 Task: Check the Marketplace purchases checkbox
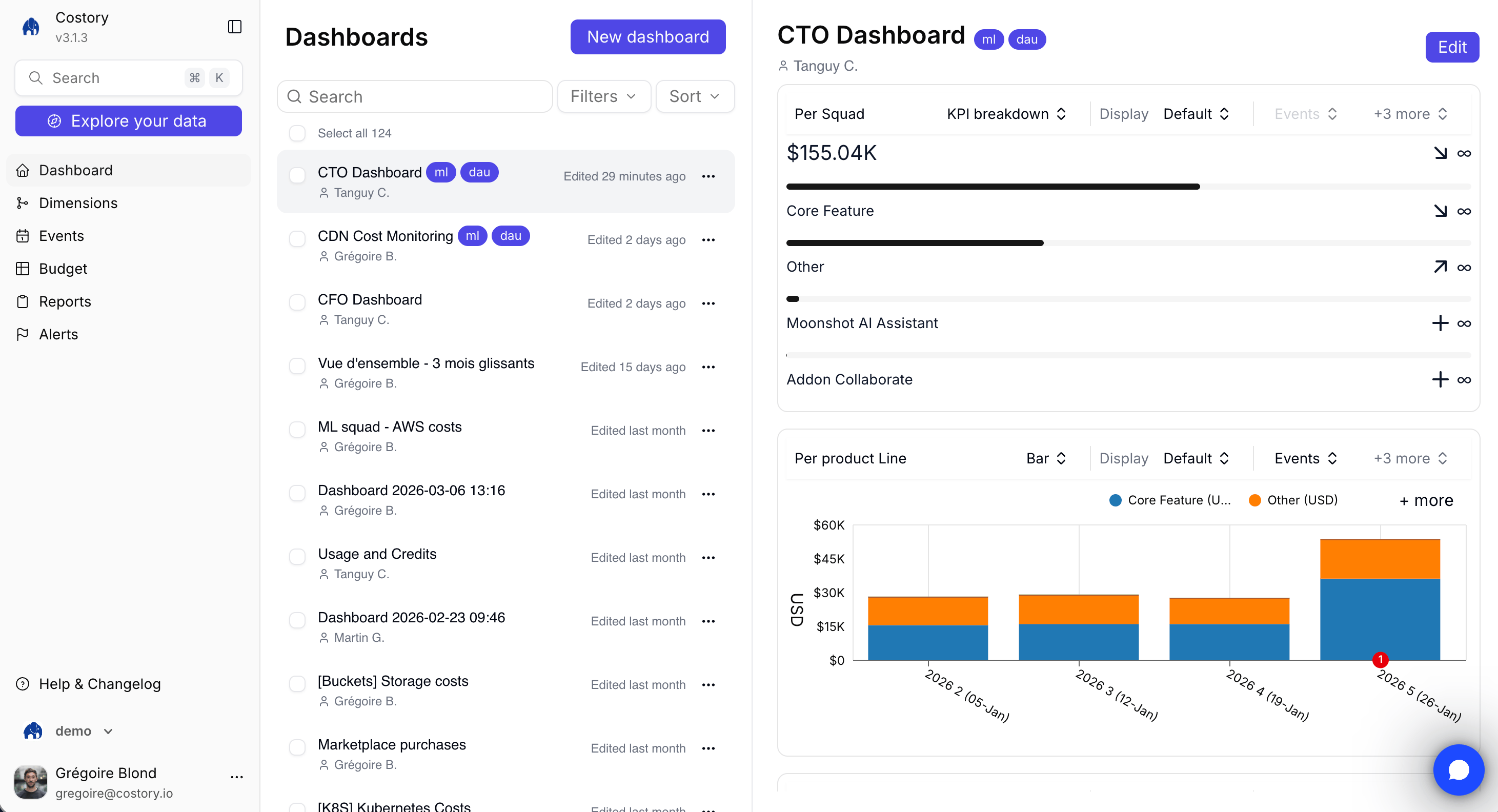(297, 747)
